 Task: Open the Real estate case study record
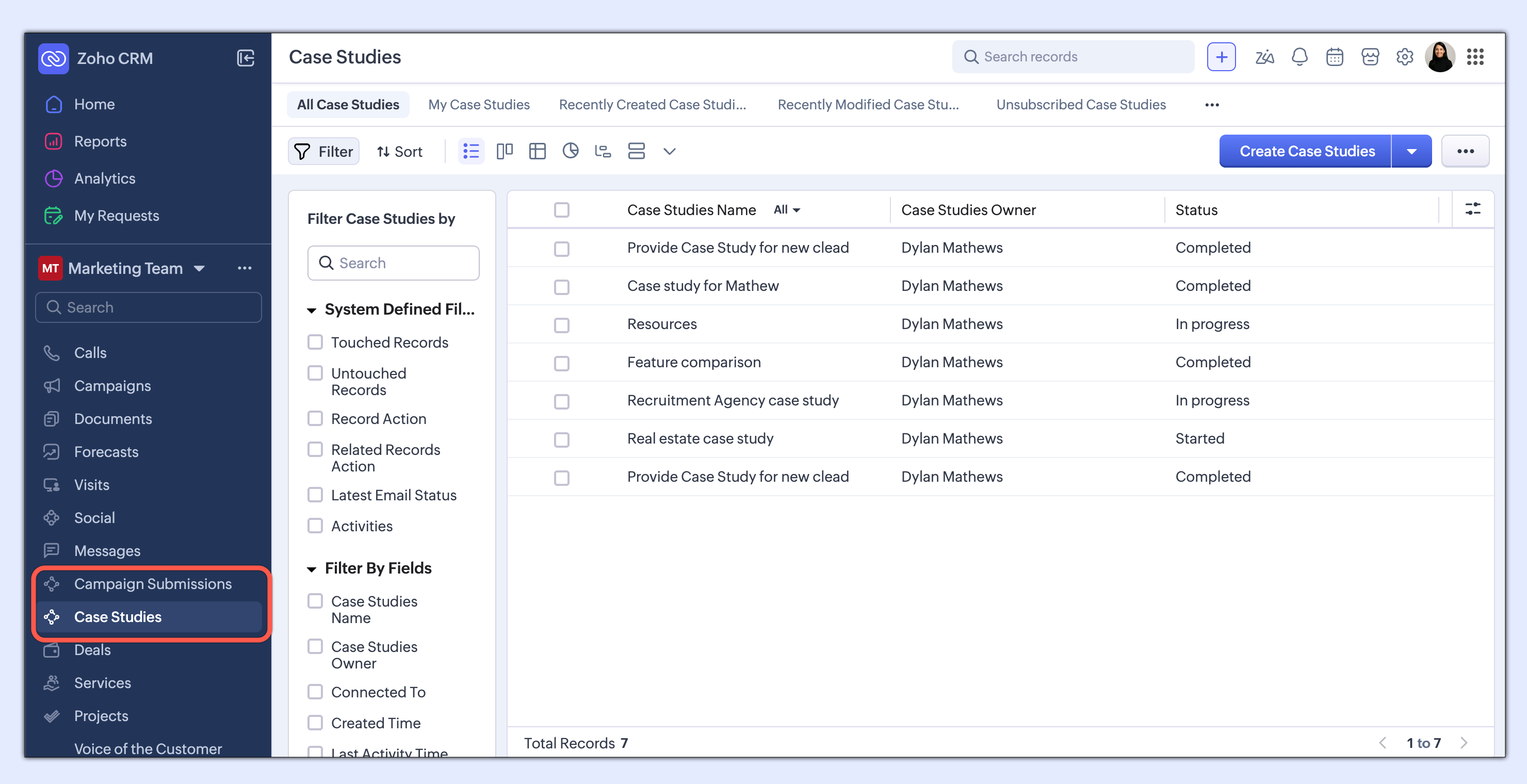pyautogui.click(x=700, y=438)
